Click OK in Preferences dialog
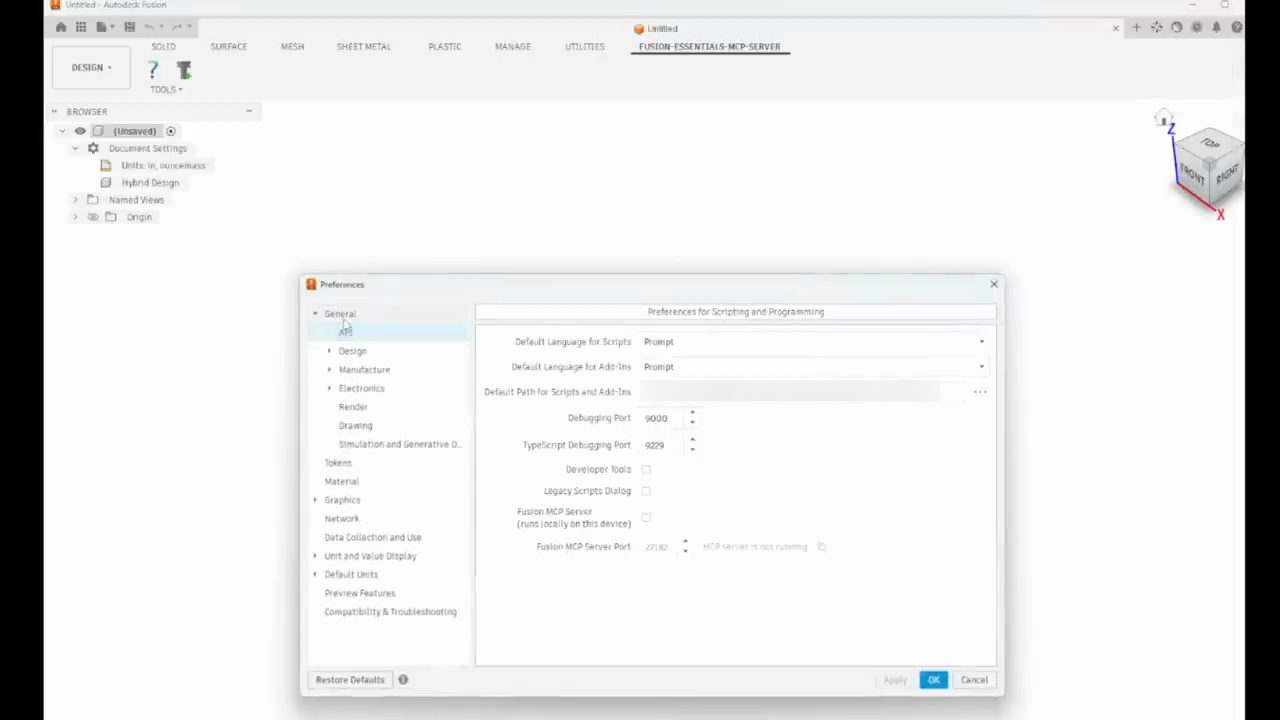The height and width of the screenshot is (720, 1280). [933, 680]
